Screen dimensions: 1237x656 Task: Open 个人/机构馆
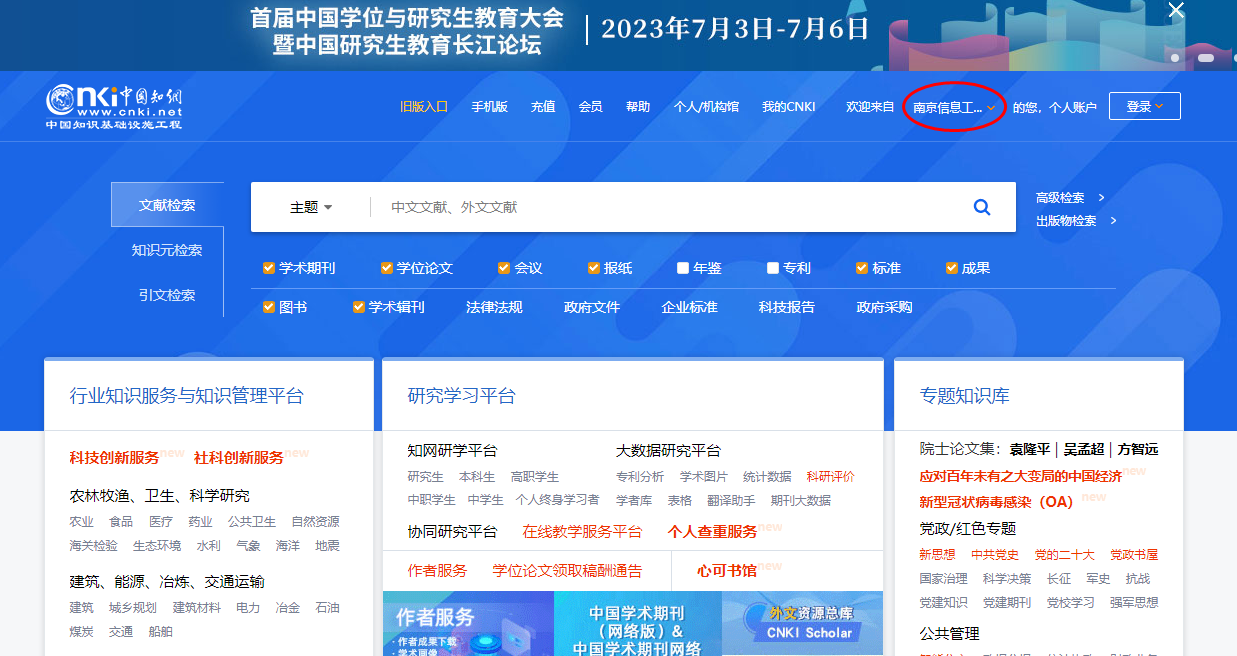pyautogui.click(x=706, y=107)
